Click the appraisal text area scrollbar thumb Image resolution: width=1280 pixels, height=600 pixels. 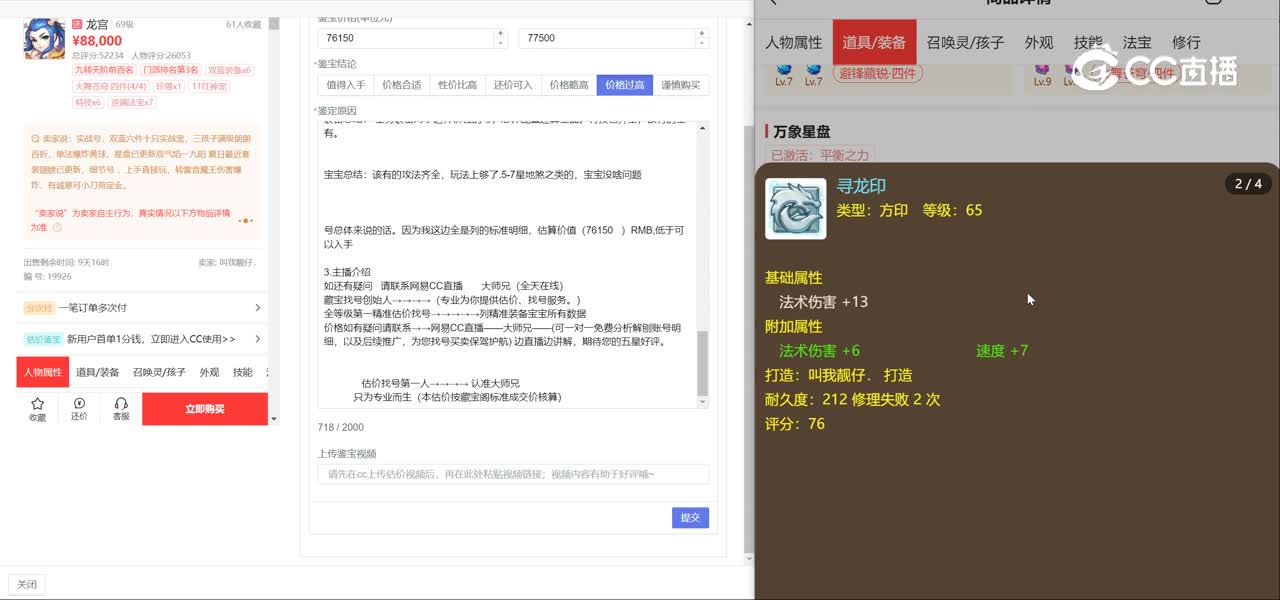tap(702, 363)
